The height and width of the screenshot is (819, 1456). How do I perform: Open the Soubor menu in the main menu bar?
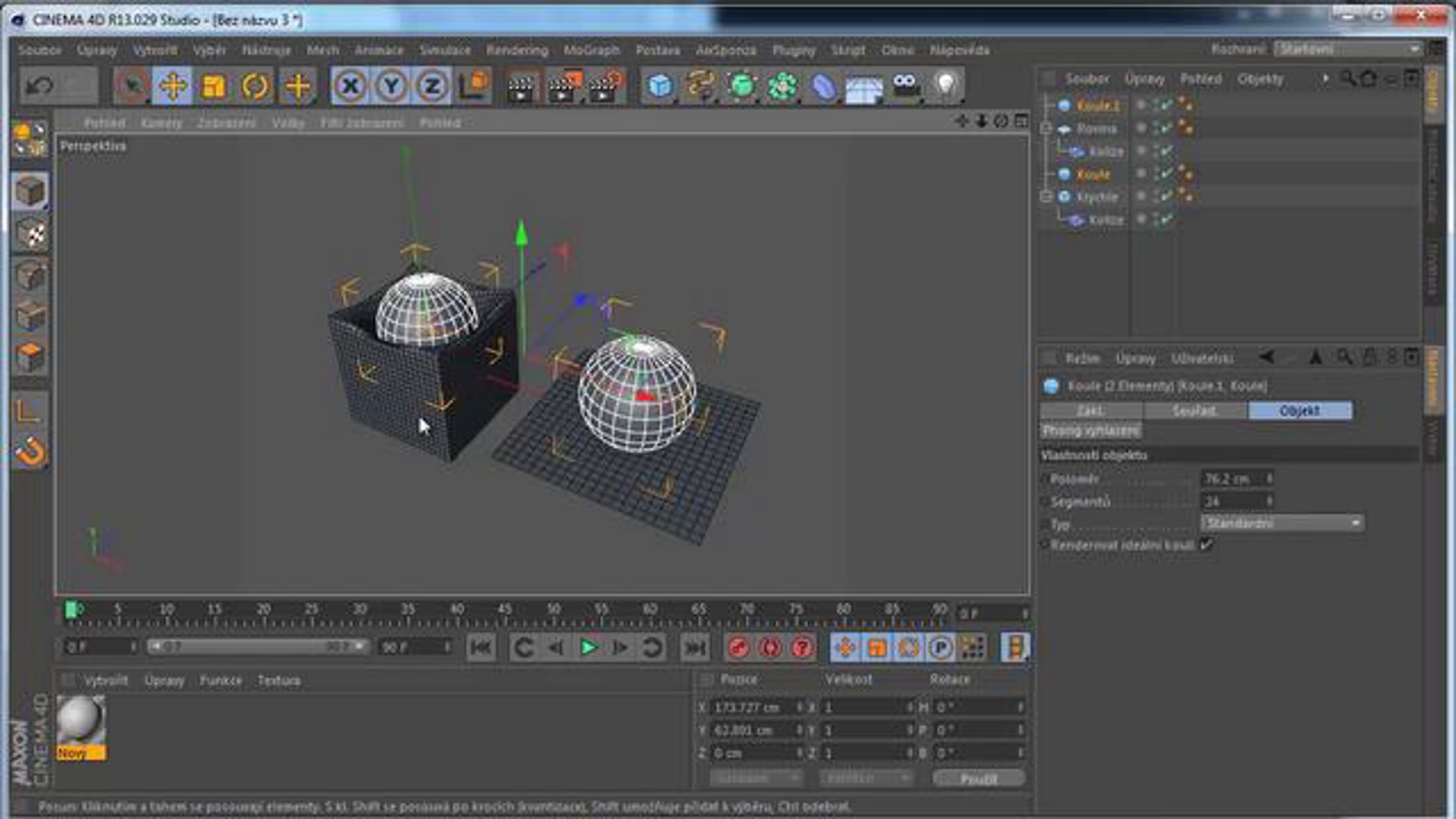pyautogui.click(x=40, y=50)
